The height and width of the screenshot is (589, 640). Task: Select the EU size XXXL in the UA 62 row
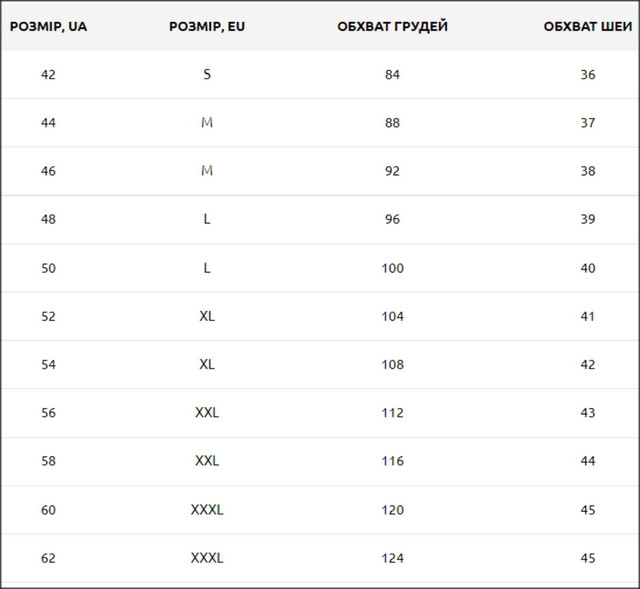point(207,558)
